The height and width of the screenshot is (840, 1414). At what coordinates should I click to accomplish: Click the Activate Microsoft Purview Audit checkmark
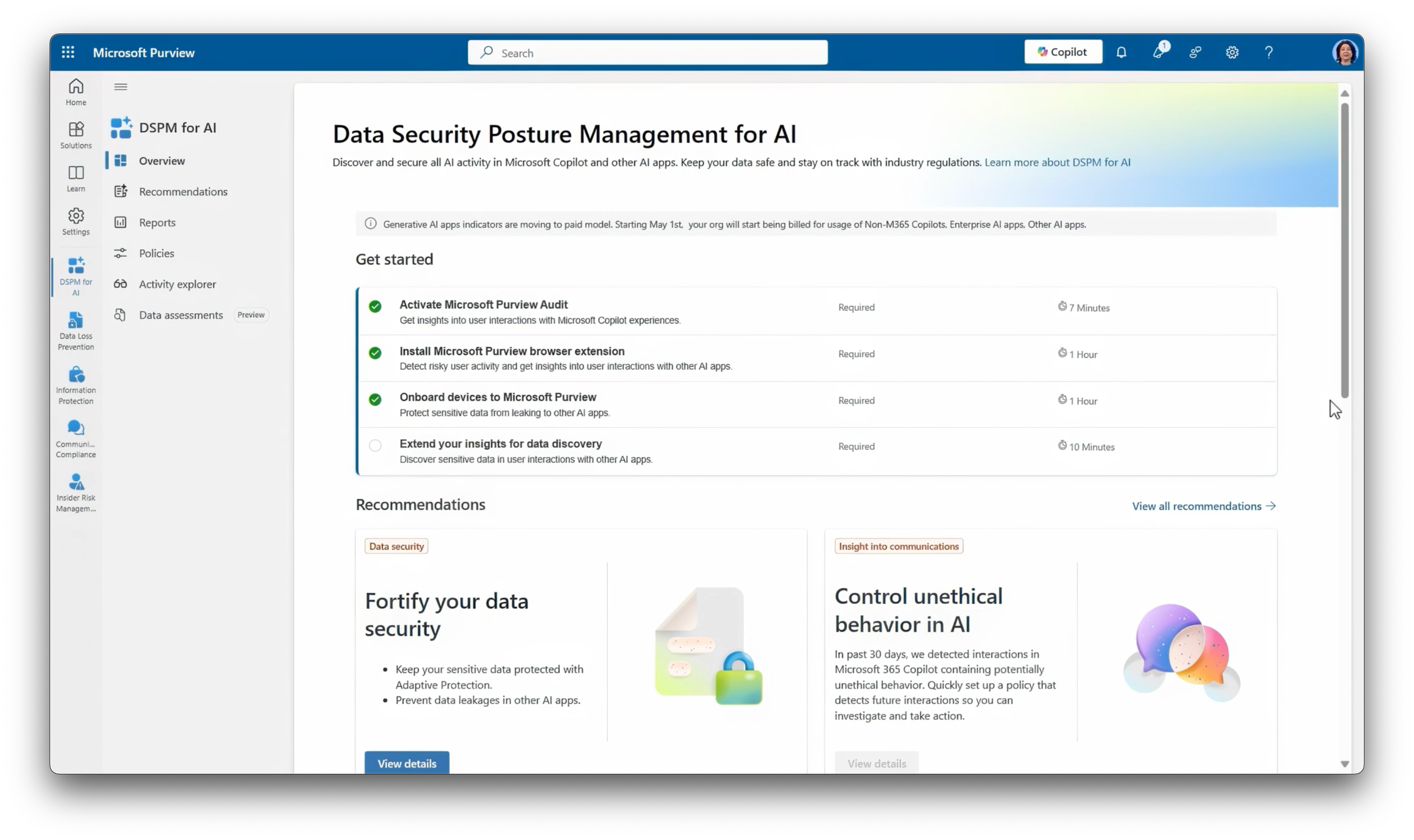click(375, 307)
